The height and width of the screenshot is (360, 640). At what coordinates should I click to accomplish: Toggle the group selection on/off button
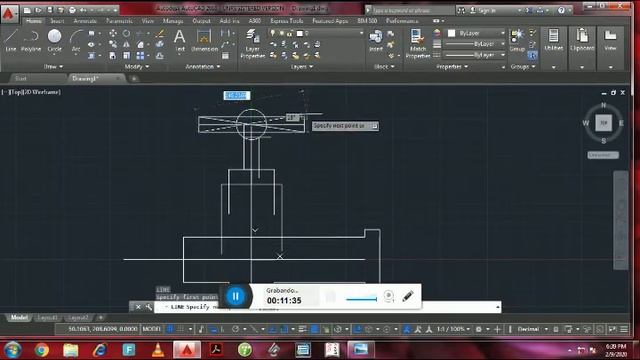click(x=532, y=55)
